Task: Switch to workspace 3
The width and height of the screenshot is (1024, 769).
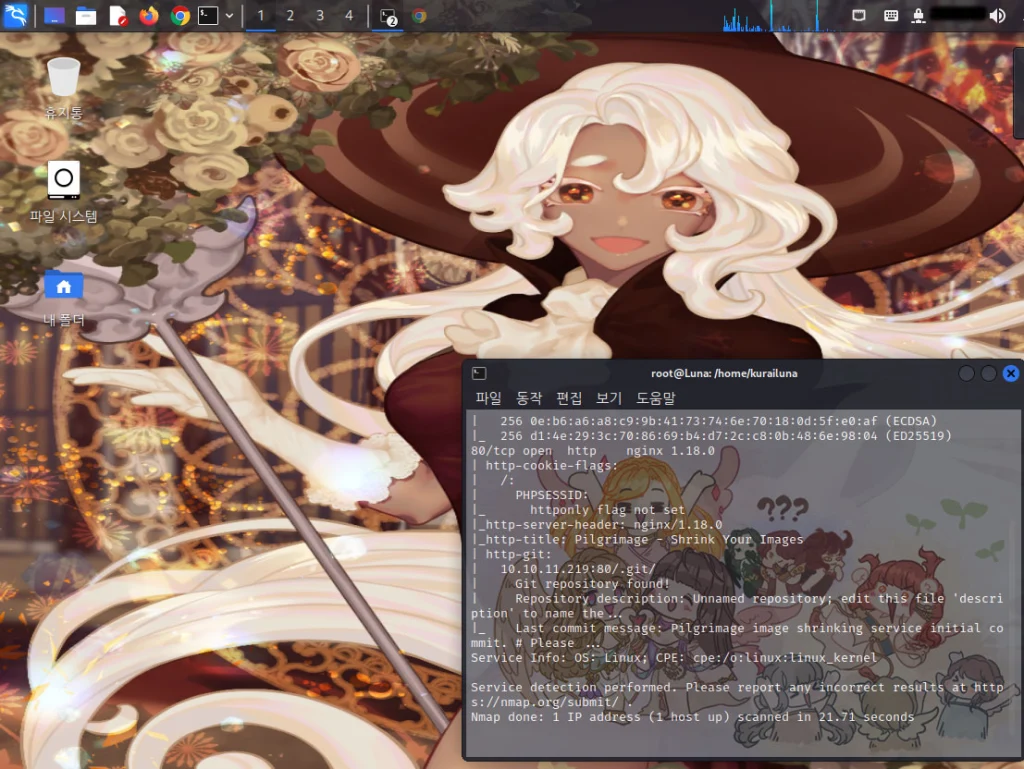Action: click(320, 16)
